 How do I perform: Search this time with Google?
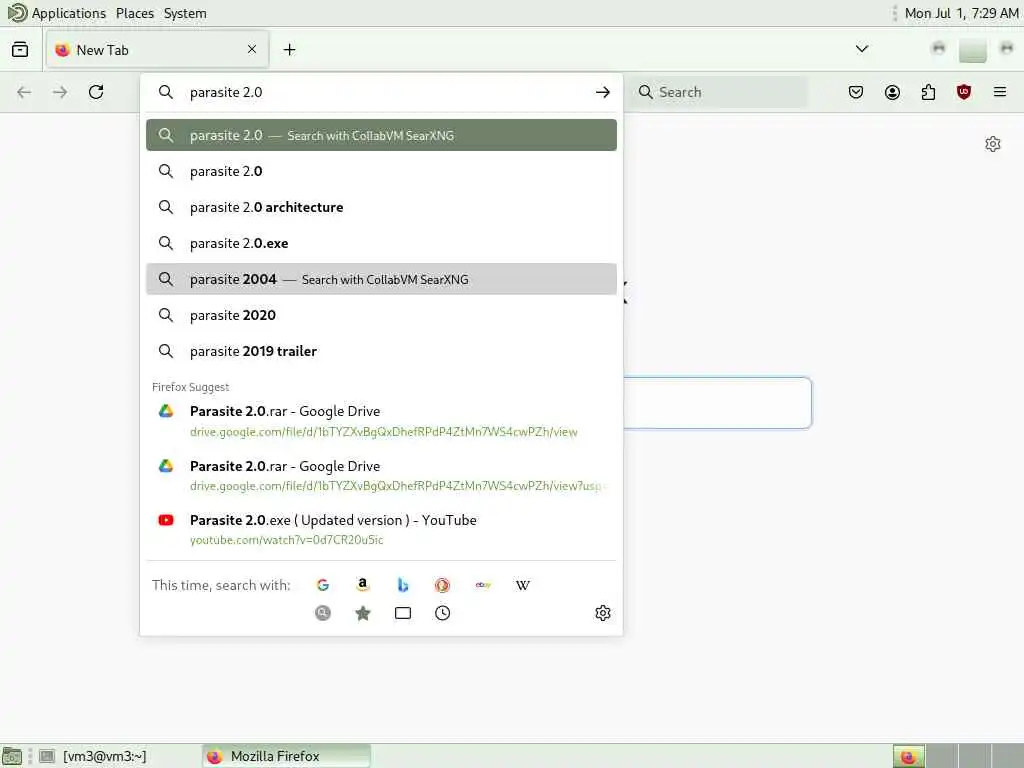pyautogui.click(x=323, y=585)
